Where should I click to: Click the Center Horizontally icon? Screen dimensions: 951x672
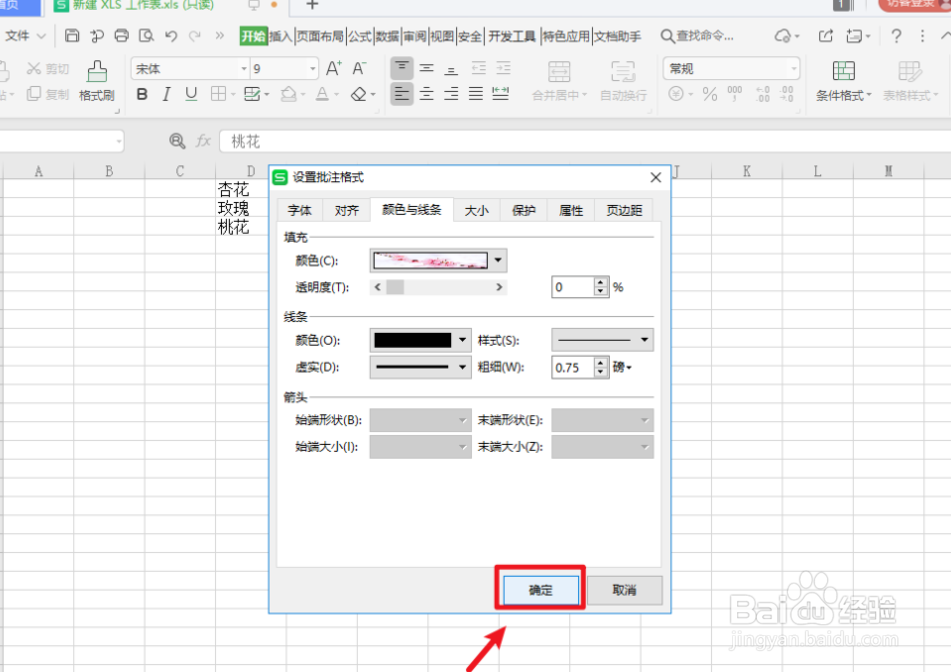point(426,94)
